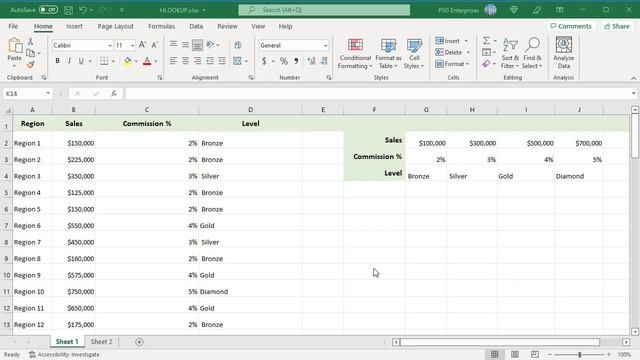Apply the red Font Color swatch
The height and width of the screenshot is (360, 640).
click(147, 61)
